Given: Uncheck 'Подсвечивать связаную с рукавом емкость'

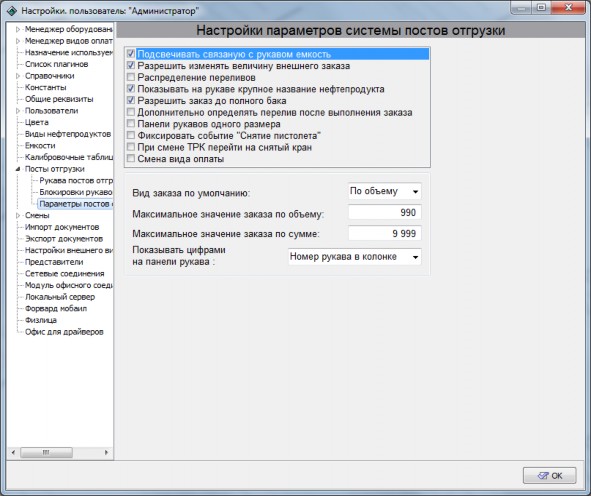Looking at the screenshot, I should point(131,54).
